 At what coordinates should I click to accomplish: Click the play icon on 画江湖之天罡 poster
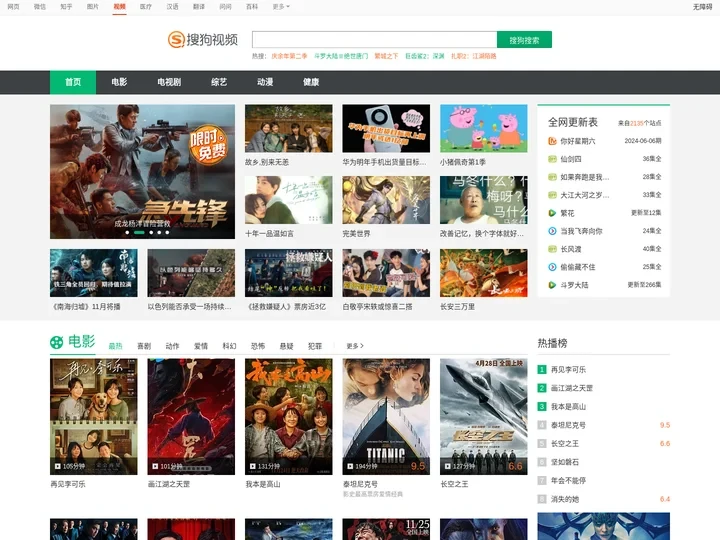pyautogui.click(x=155, y=466)
